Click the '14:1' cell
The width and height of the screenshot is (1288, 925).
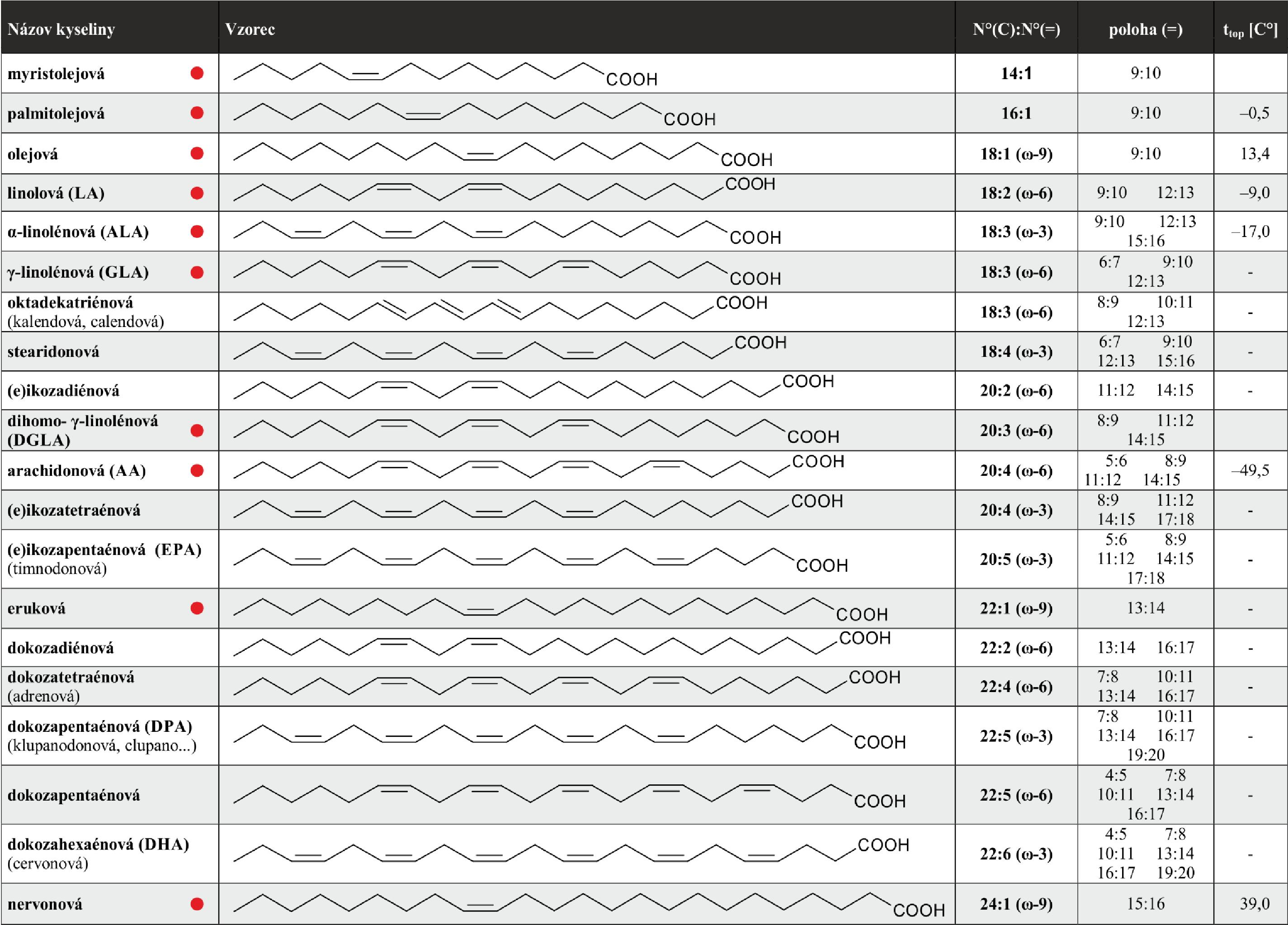1016,73
